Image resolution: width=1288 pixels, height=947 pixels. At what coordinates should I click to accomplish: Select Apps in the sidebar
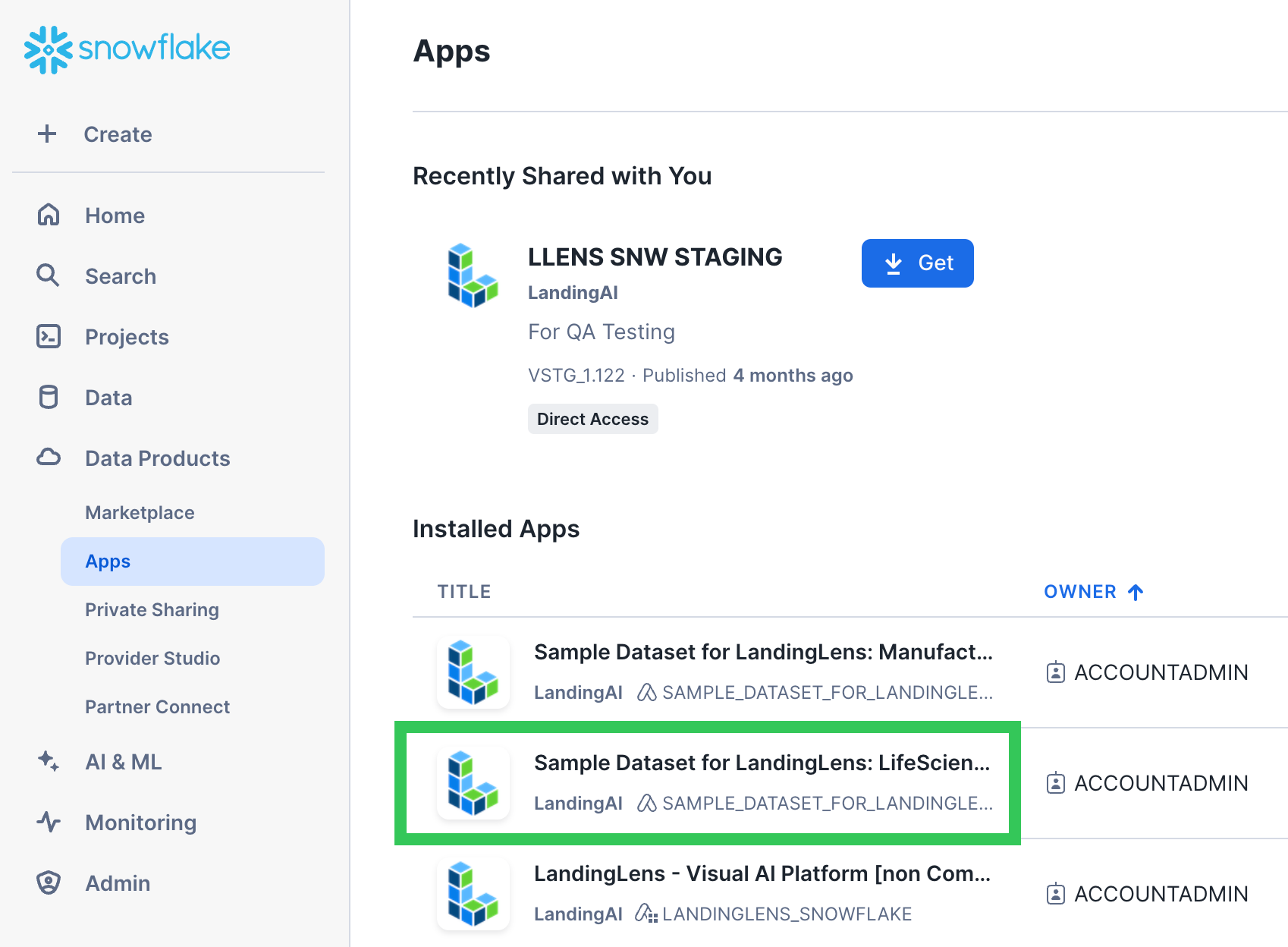193,562
